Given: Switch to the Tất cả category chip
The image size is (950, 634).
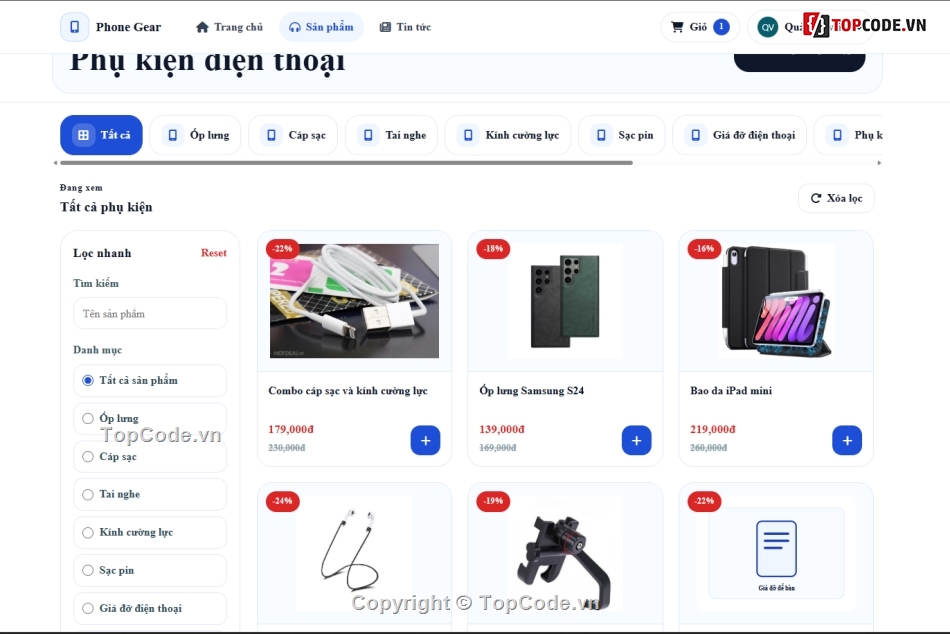Looking at the screenshot, I should point(101,135).
